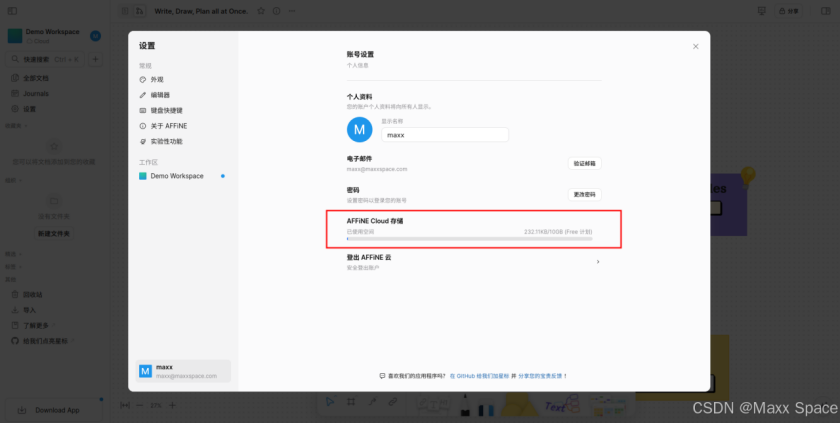Viewport: 840px width, 423px height.
Task: Click the user avatar M in left sidebar
Action: (95, 36)
